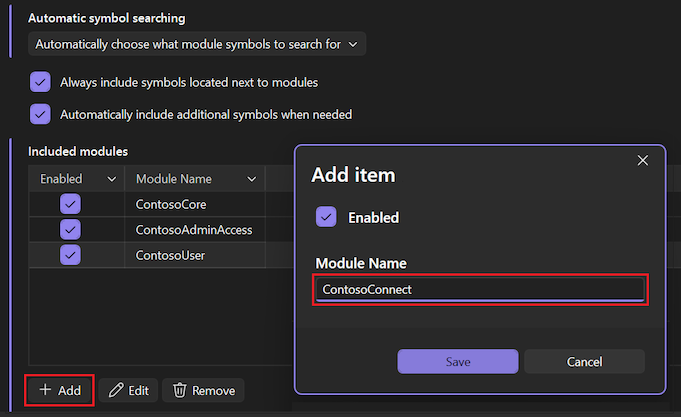Click the plus icon on Add button
Screen dimensions: 681x417
tap(45, 390)
